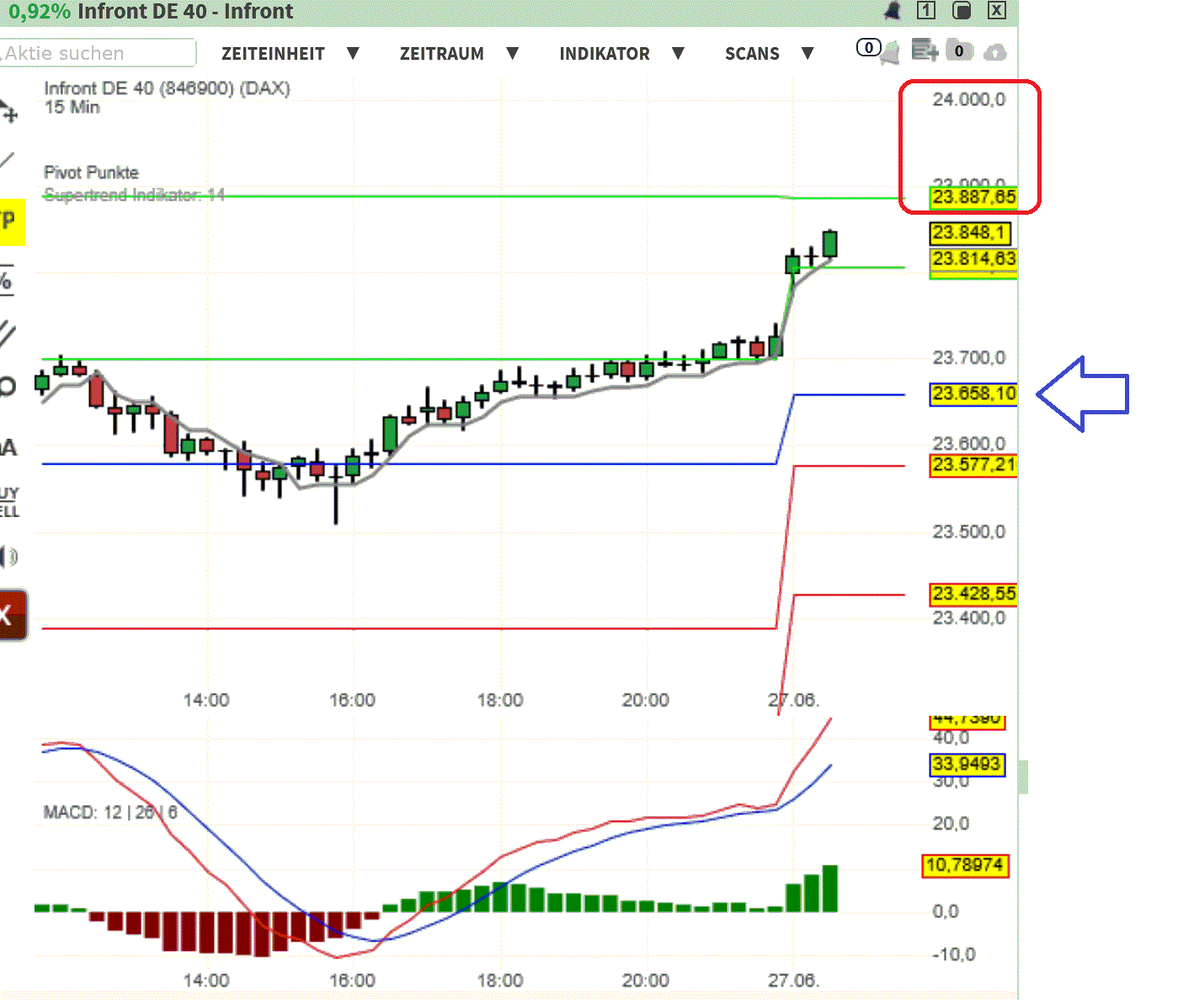Toggle the speaker sound icon
1178x1008 pixels.
[x=9, y=556]
